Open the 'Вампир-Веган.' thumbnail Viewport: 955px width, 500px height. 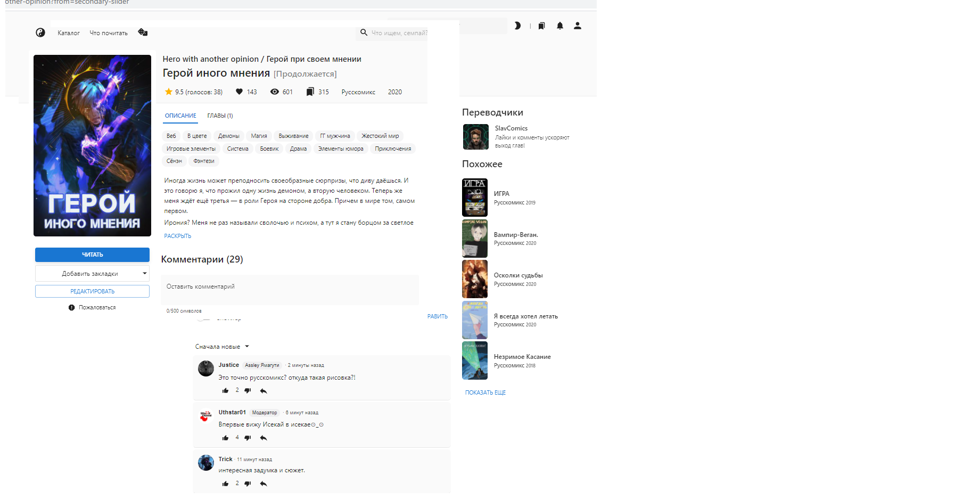(475, 239)
